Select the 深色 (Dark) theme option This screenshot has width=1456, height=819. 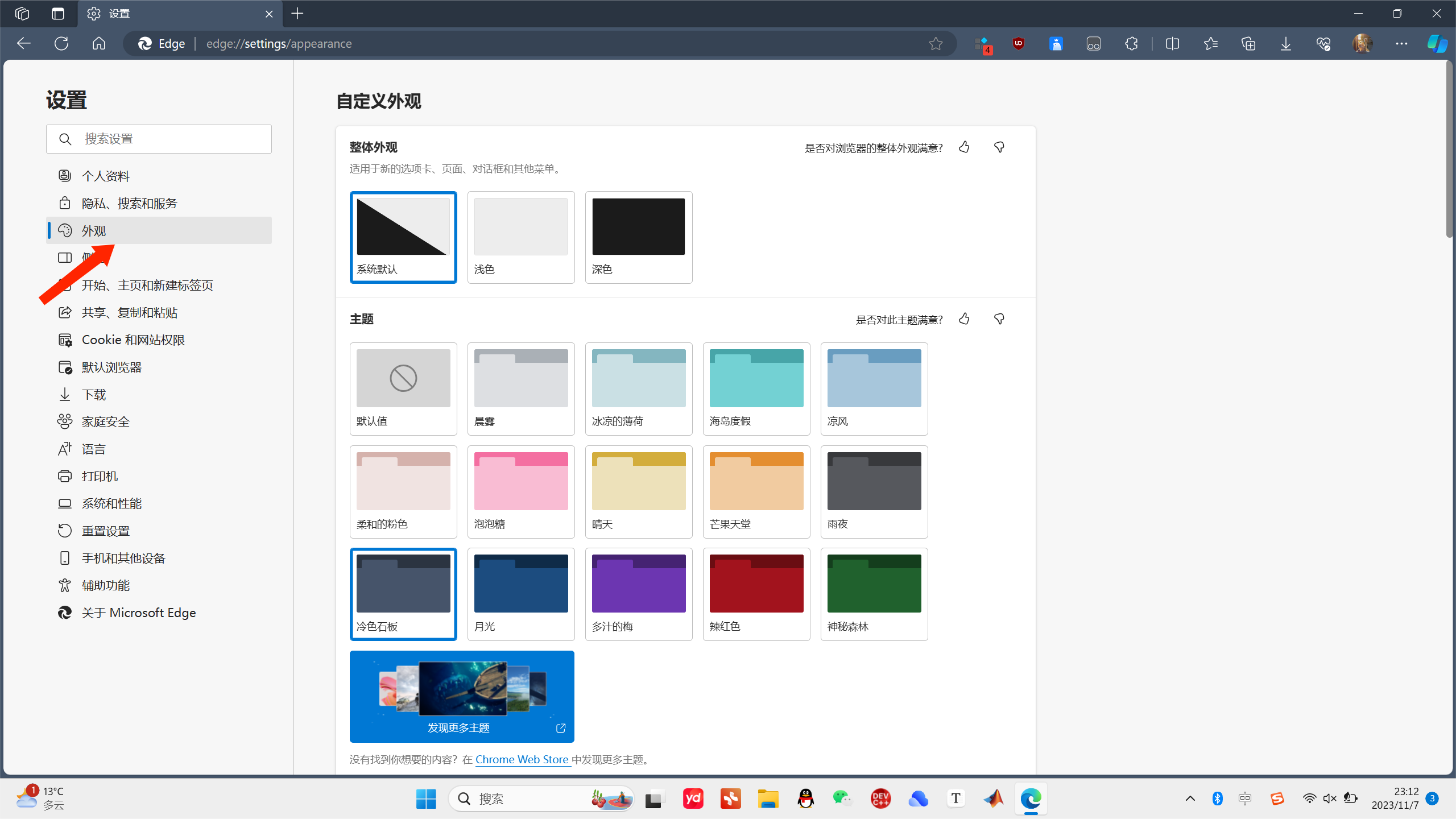click(x=638, y=236)
